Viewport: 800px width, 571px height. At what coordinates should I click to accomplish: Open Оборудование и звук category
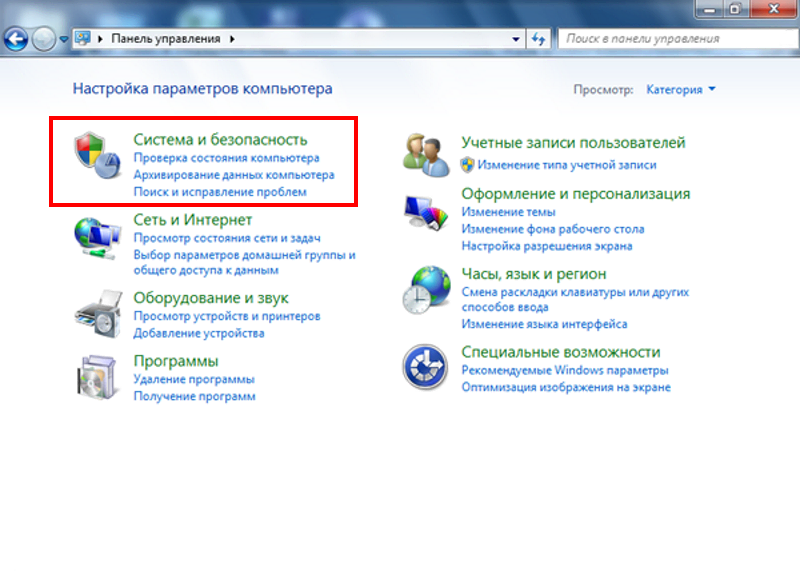pyautogui.click(x=211, y=297)
